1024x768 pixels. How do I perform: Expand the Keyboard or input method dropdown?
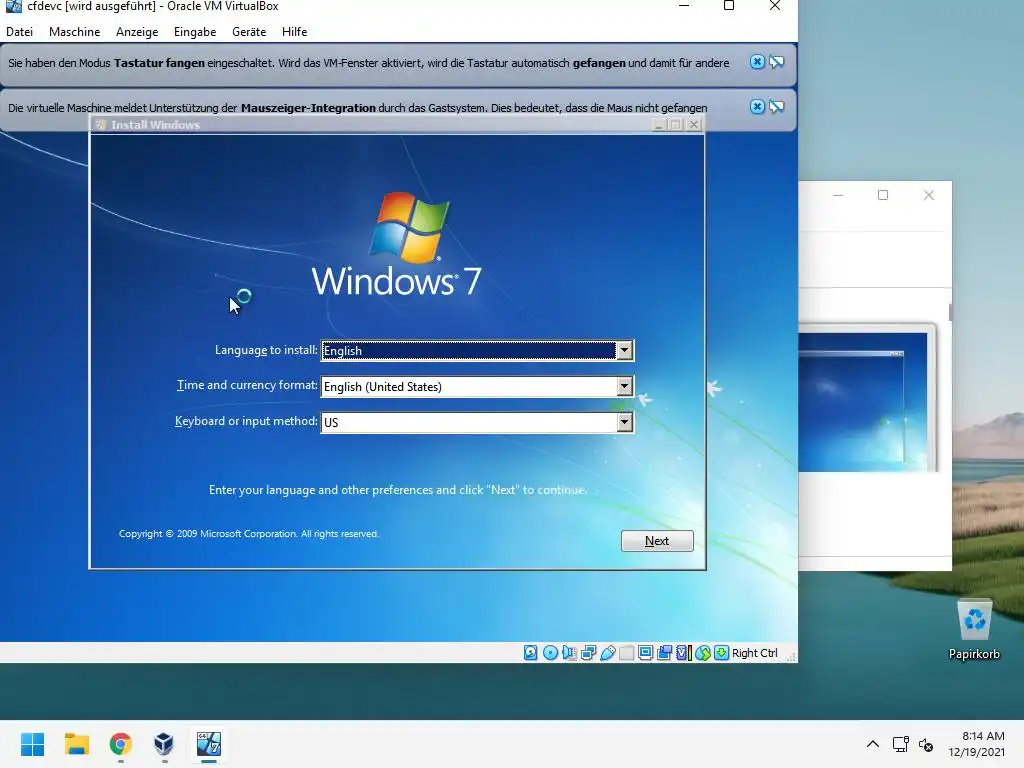coord(624,423)
